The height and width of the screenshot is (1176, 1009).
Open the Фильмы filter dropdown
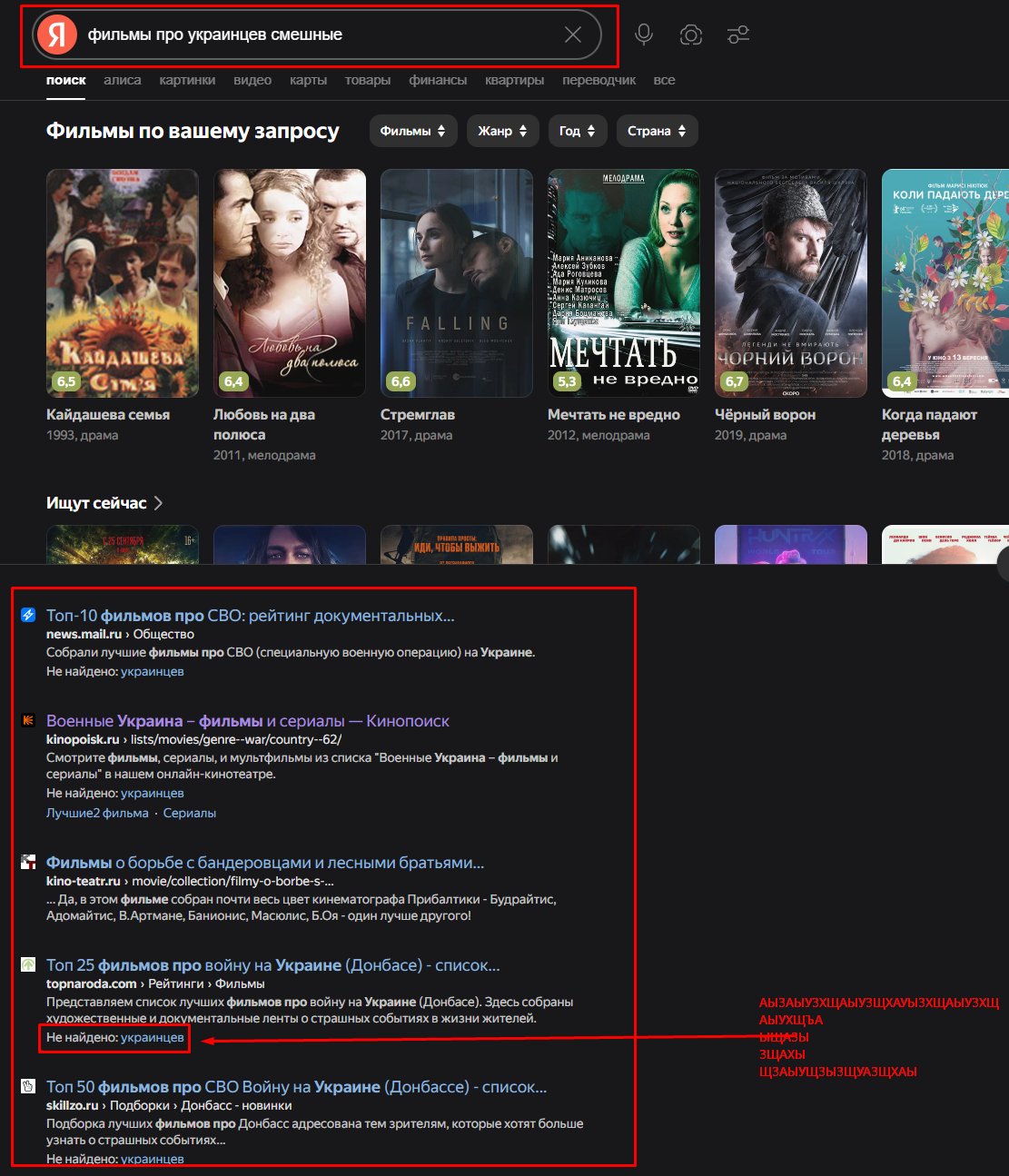click(x=412, y=131)
